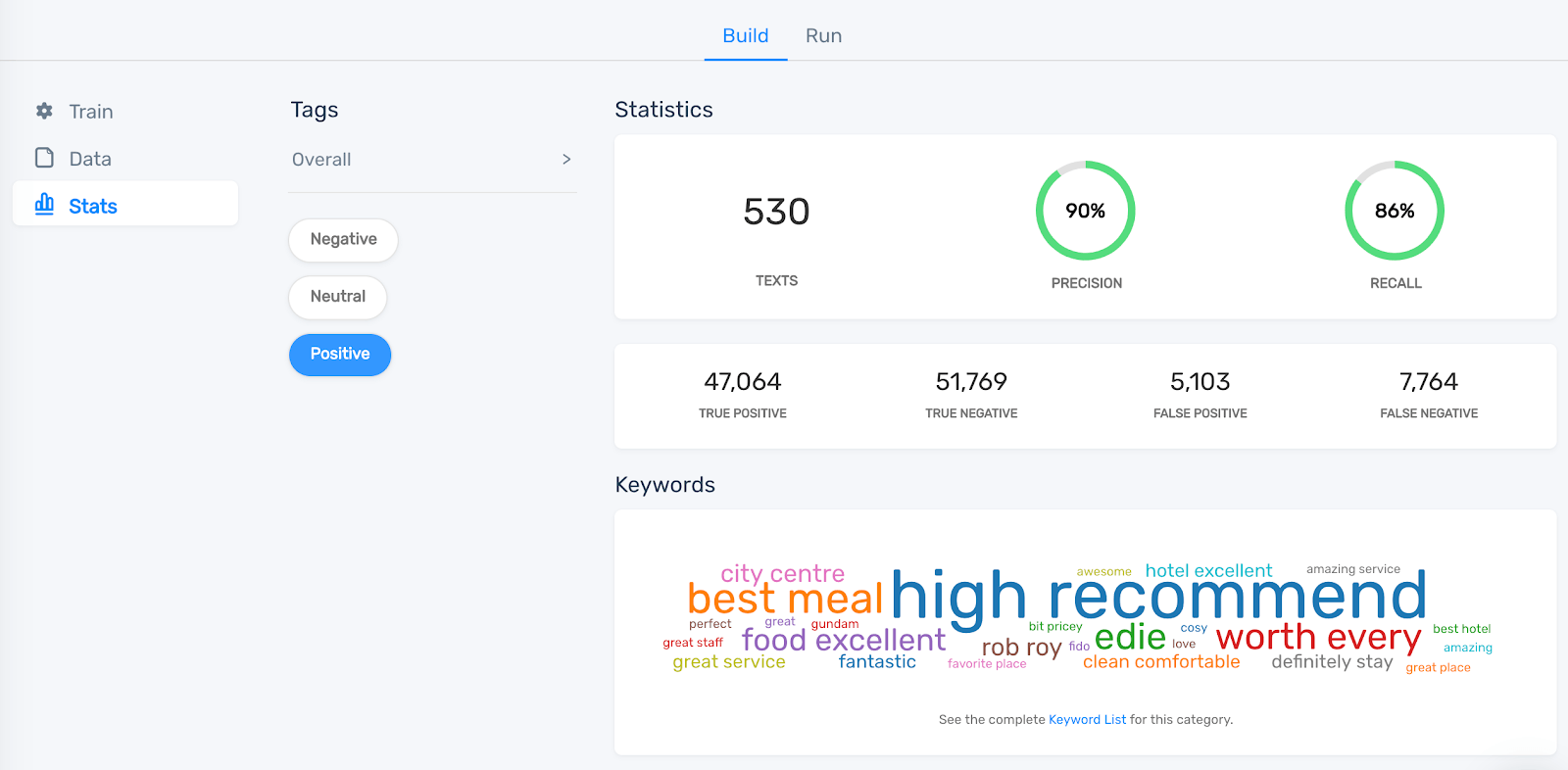Screen dimensions: 1568x770
Task: Click the 'worth every' keyword
Action: pos(1318,638)
